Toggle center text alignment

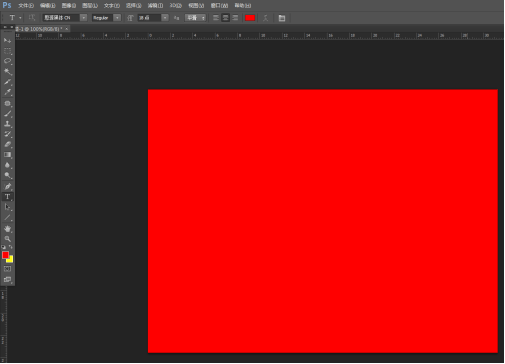[226, 18]
